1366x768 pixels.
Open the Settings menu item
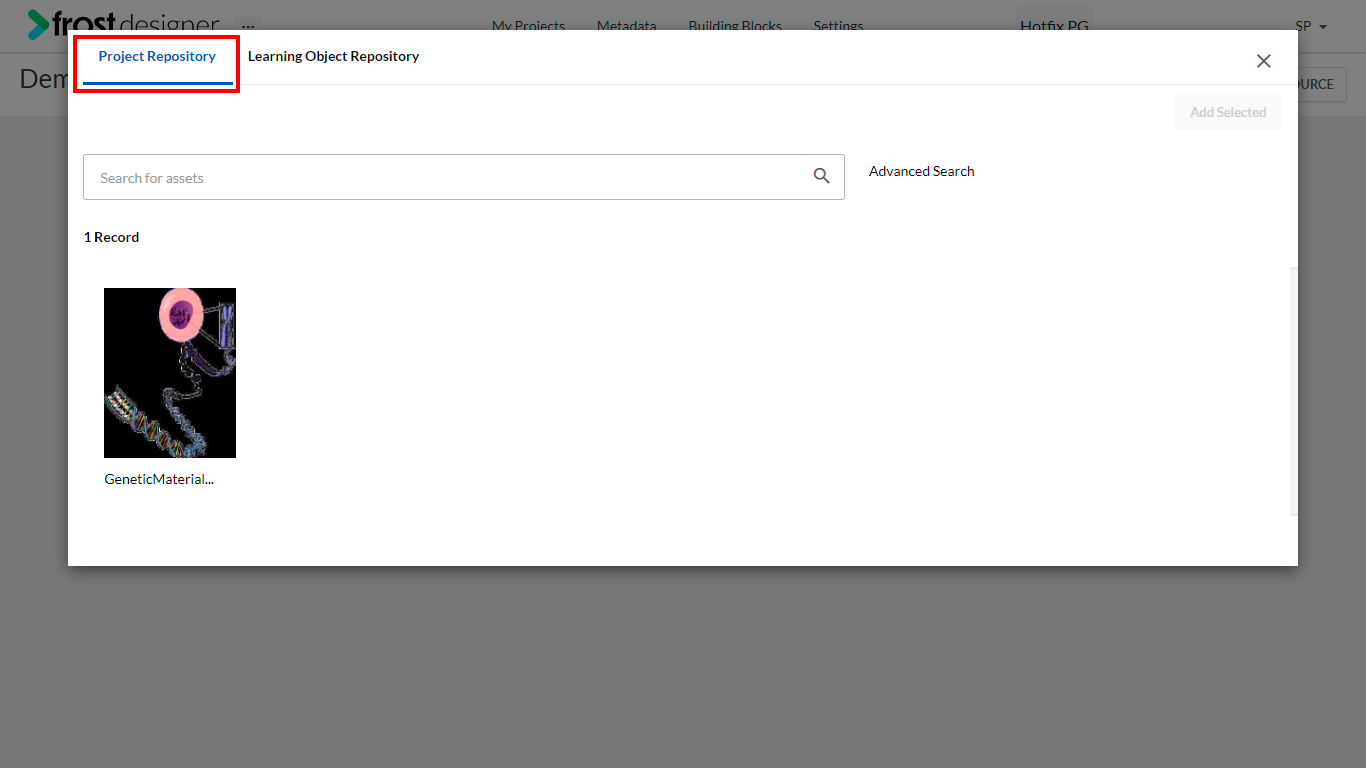838,26
